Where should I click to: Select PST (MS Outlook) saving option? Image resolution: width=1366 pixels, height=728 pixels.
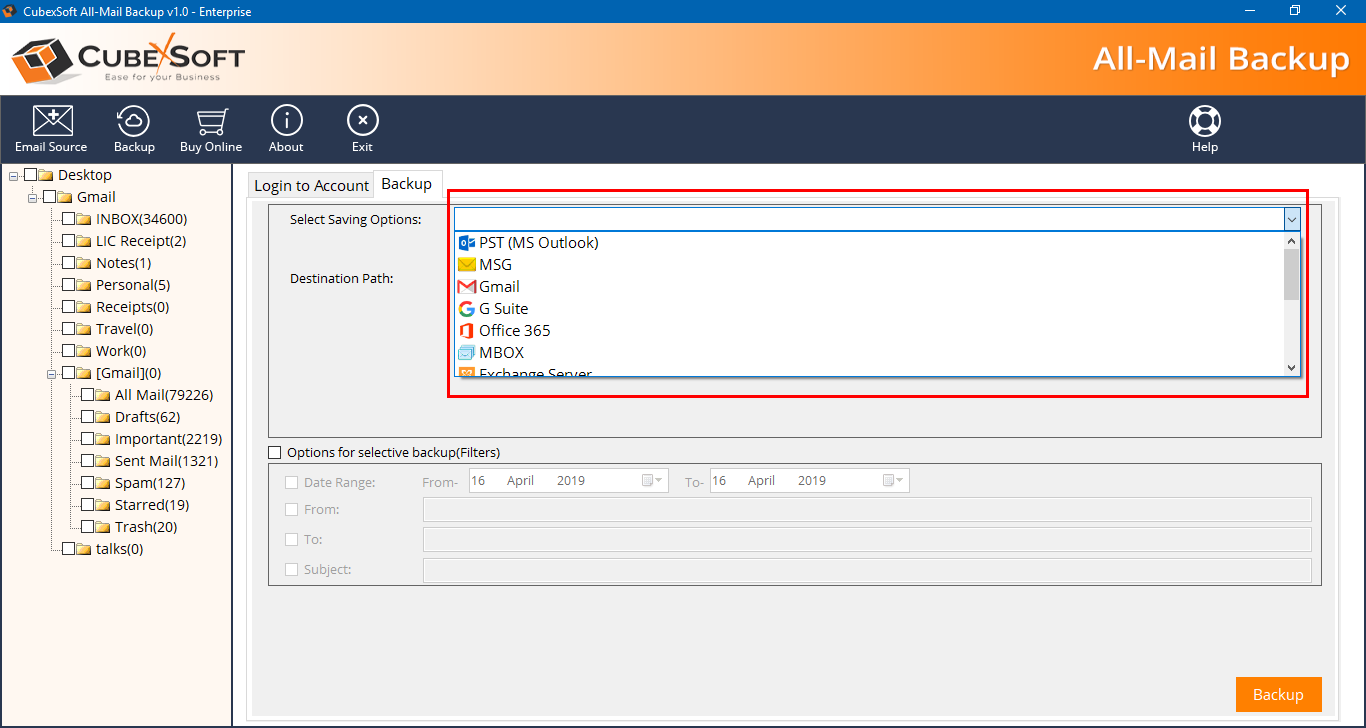coord(538,242)
